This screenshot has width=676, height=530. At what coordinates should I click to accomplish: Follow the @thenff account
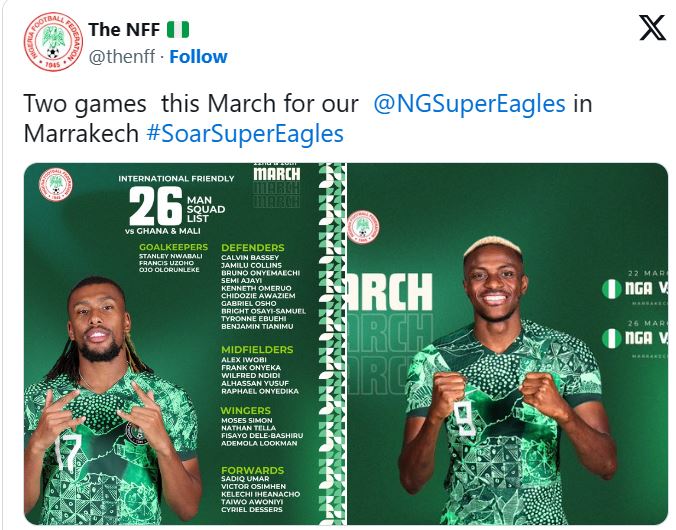tap(197, 56)
